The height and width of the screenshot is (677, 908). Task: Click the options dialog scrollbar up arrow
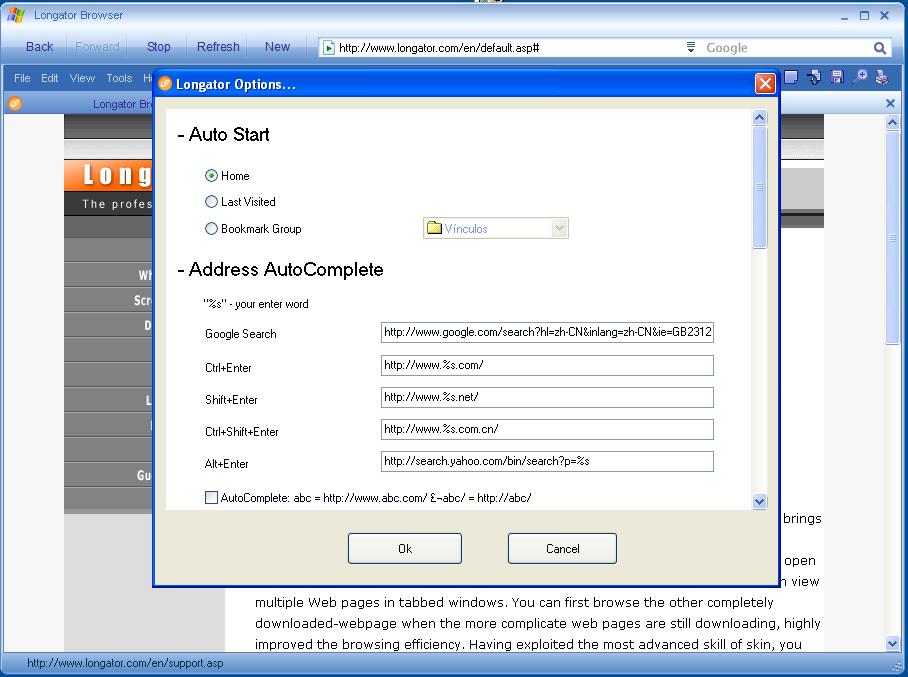click(x=760, y=118)
